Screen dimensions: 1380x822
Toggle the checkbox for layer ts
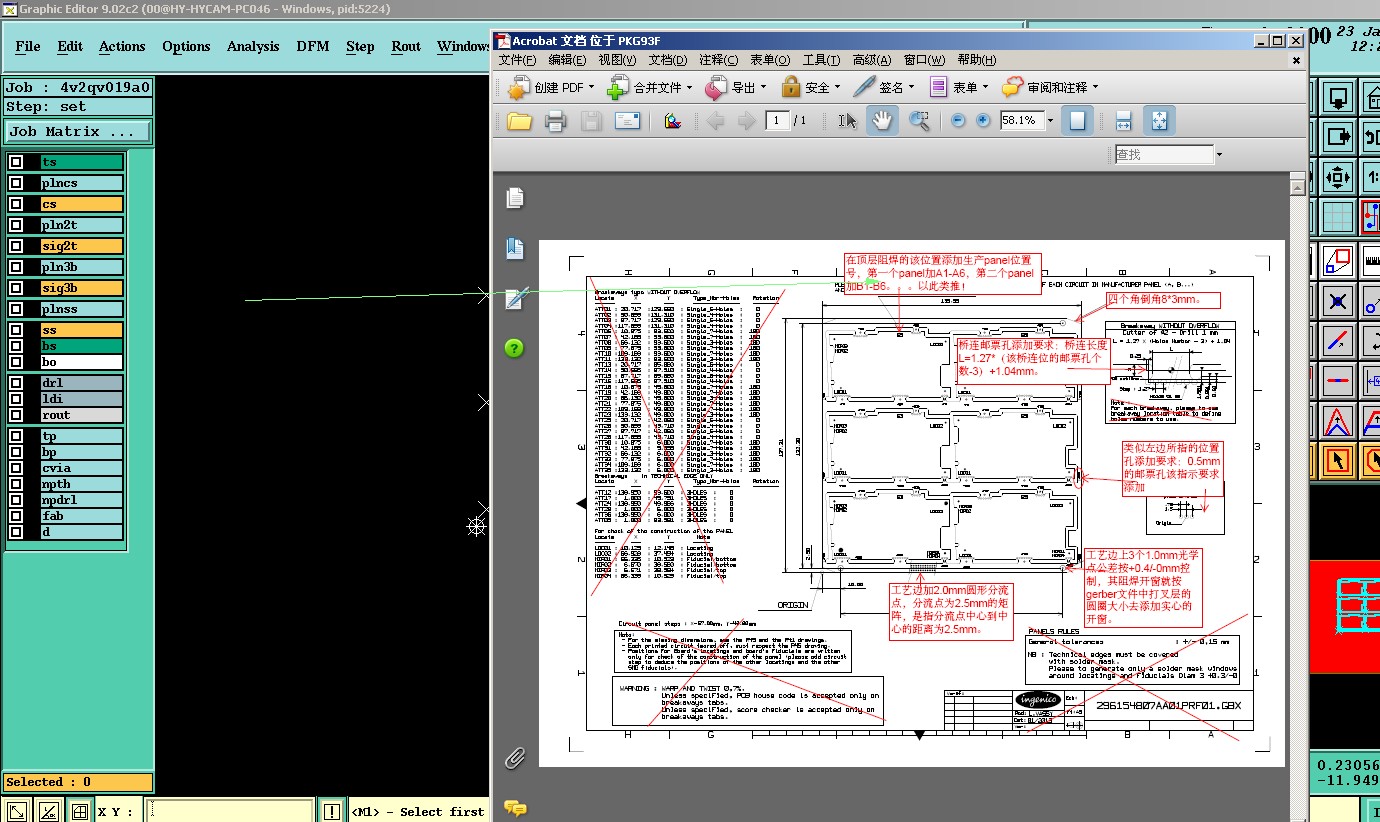click(16, 162)
